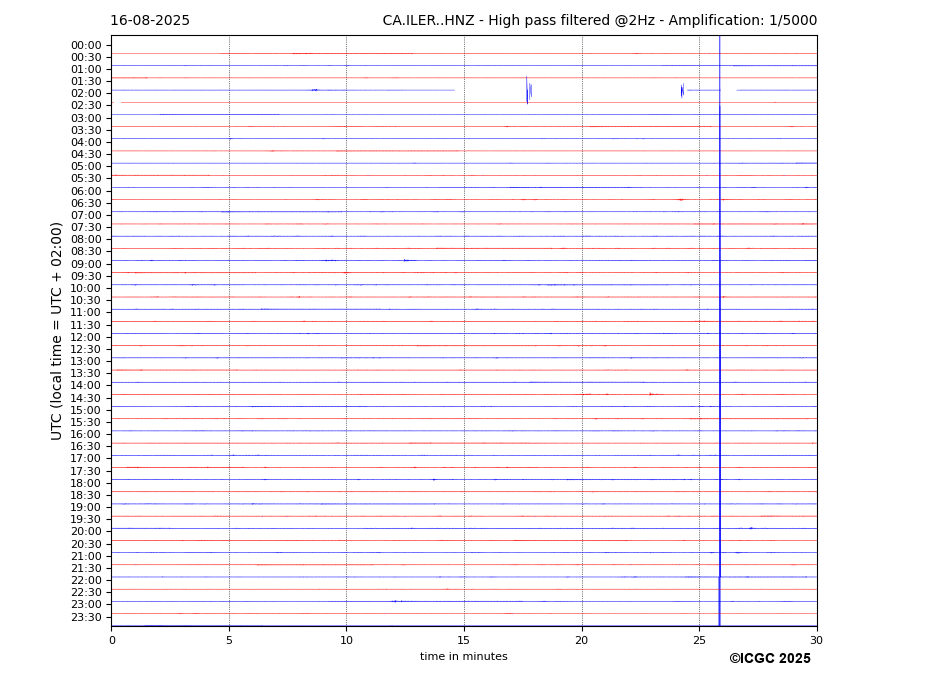Click the 01:00 time label
This screenshot has width=927, height=696.
click(x=86, y=70)
